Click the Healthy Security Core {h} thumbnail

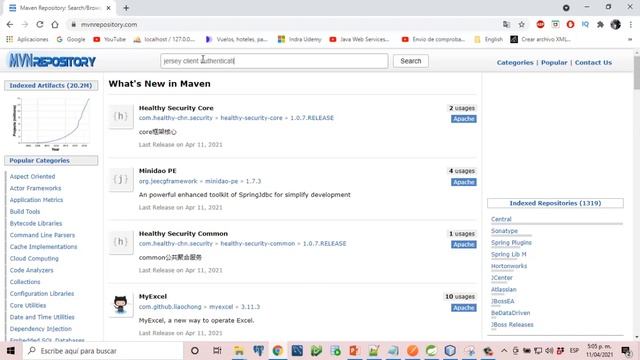coord(121,116)
